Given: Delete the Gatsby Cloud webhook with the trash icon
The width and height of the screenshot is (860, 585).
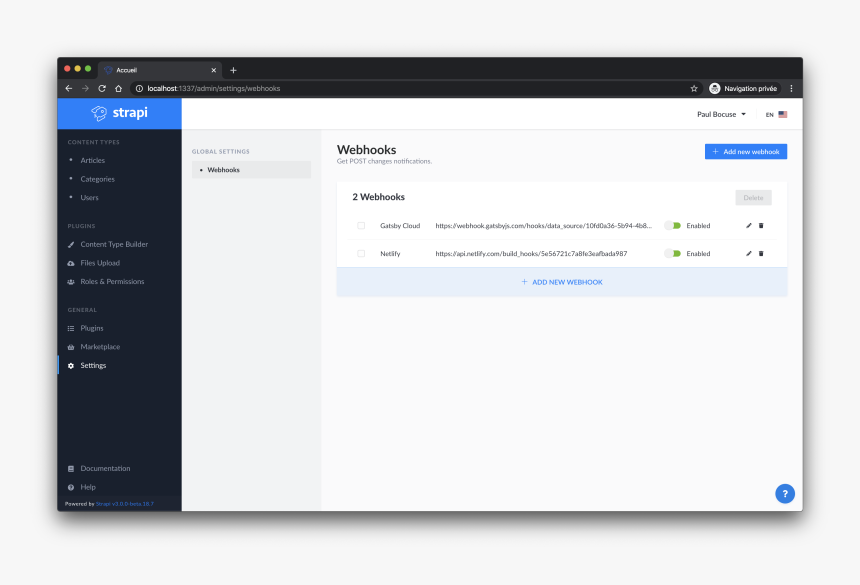Looking at the screenshot, I should 761,225.
